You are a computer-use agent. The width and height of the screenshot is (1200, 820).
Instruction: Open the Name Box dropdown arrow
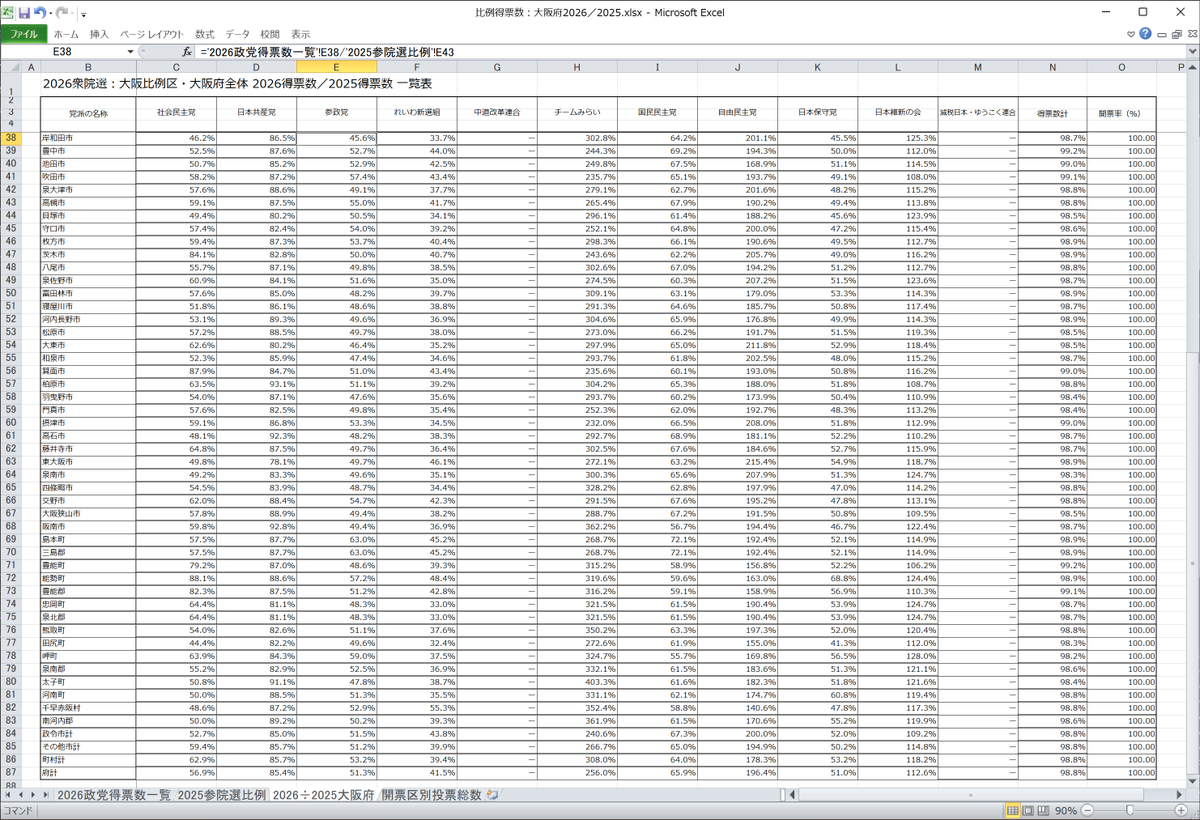pyautogui.click(x=131, y=51)
